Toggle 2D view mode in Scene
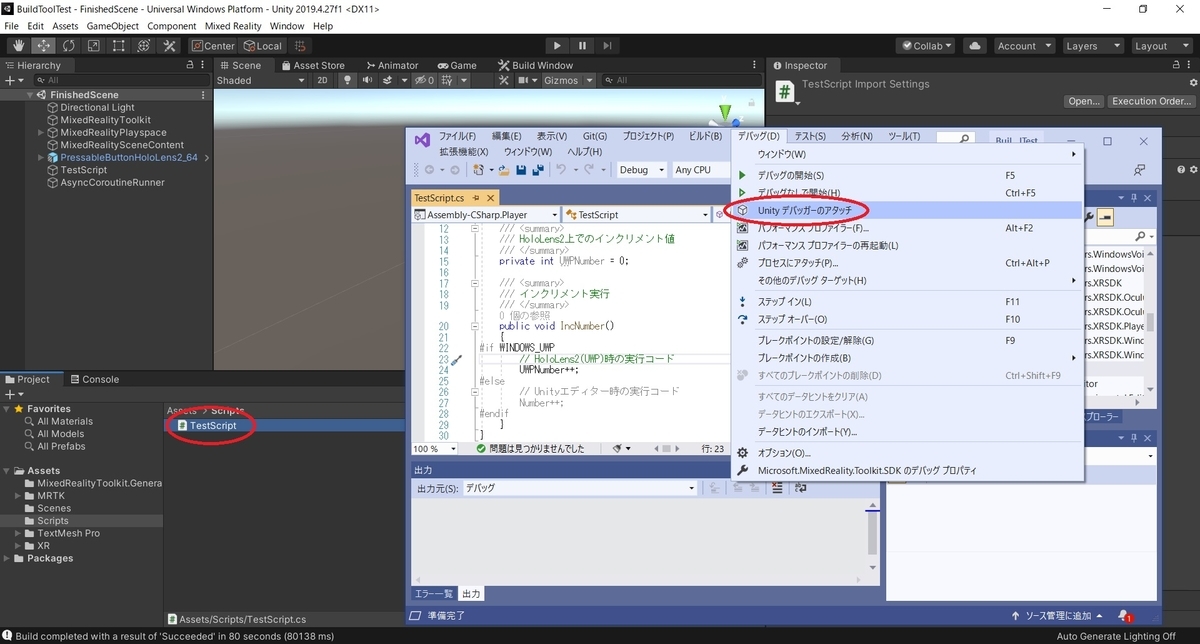This screenshot has height=644, width=1200. pos(323,80)
